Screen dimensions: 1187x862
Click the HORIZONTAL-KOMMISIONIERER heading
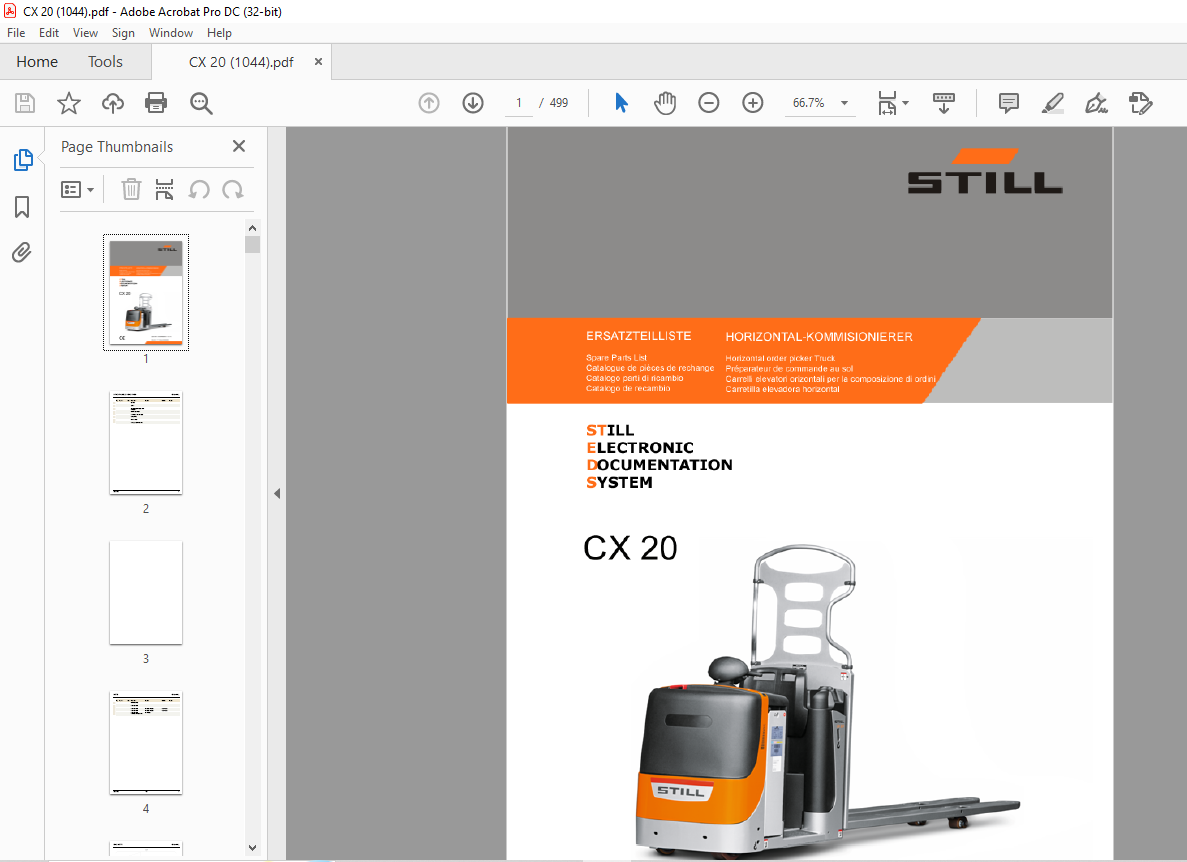click(x=819, y=337)
